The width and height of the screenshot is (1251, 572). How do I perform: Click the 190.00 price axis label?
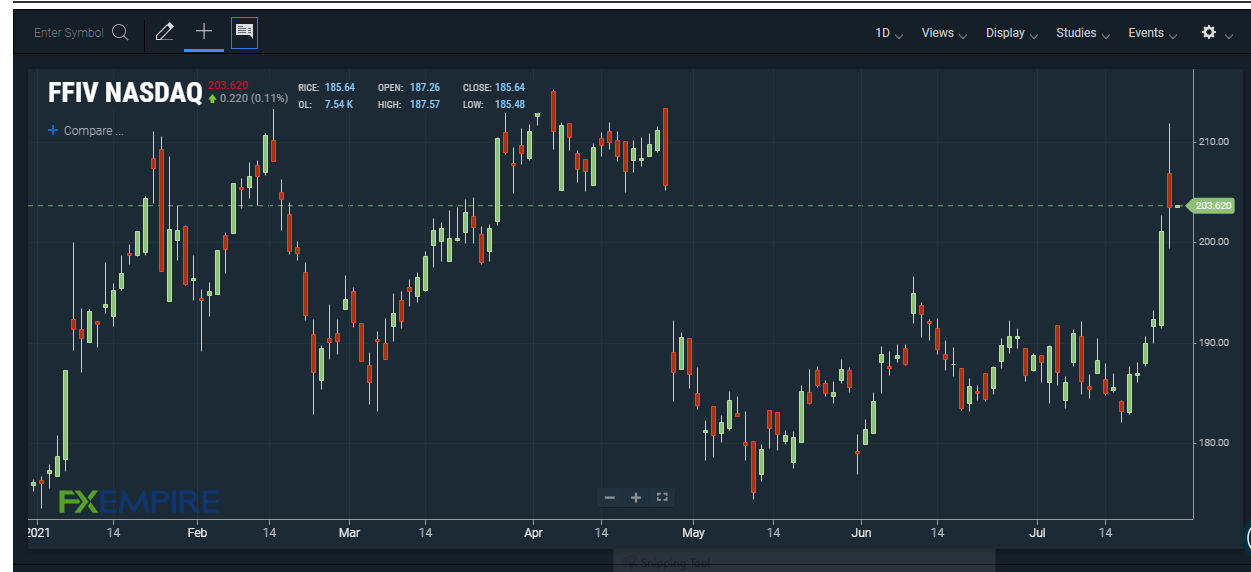pos(1215,342)
